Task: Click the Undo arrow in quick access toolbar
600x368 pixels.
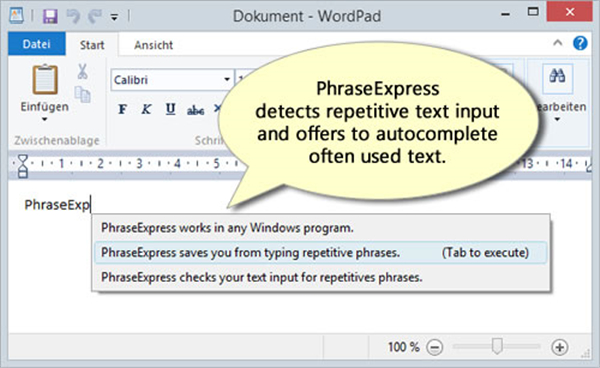Action: coord(73,16)
